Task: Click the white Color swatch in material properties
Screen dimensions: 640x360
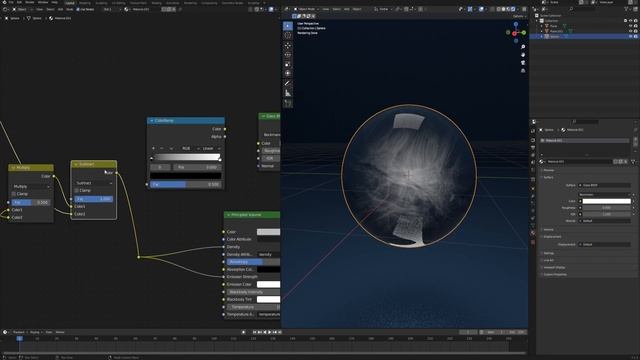Action: click(x=607, y=201)
